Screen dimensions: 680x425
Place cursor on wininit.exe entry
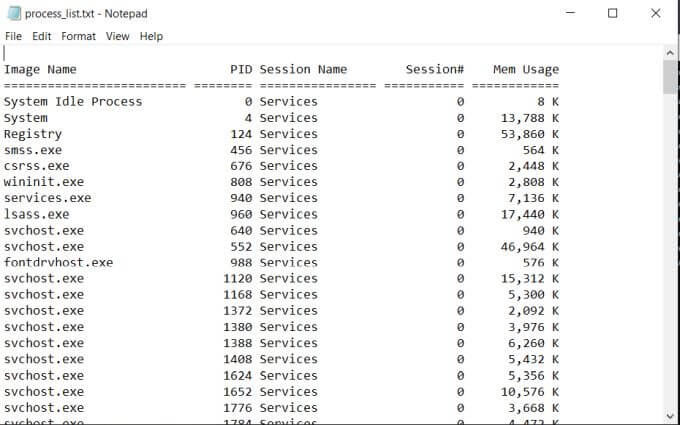(44, 182)
